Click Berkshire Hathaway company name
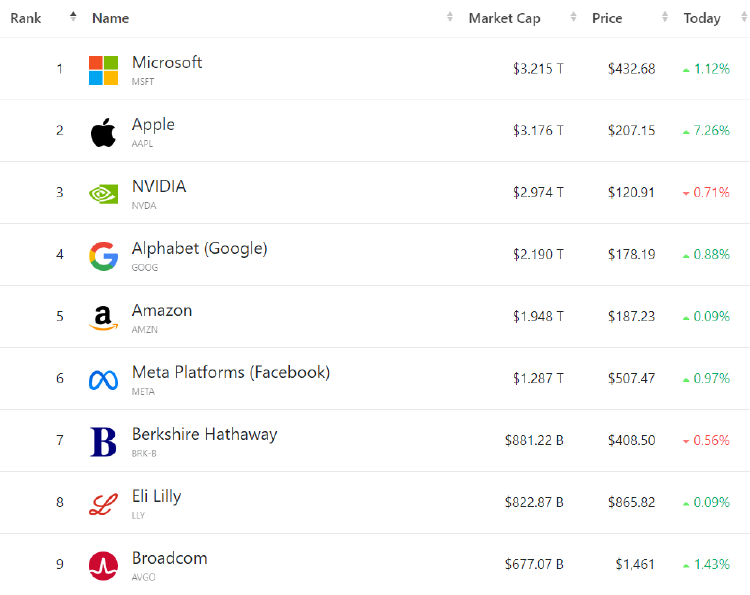The width and height of the screenshot is (750, 595). pos(205,434)
